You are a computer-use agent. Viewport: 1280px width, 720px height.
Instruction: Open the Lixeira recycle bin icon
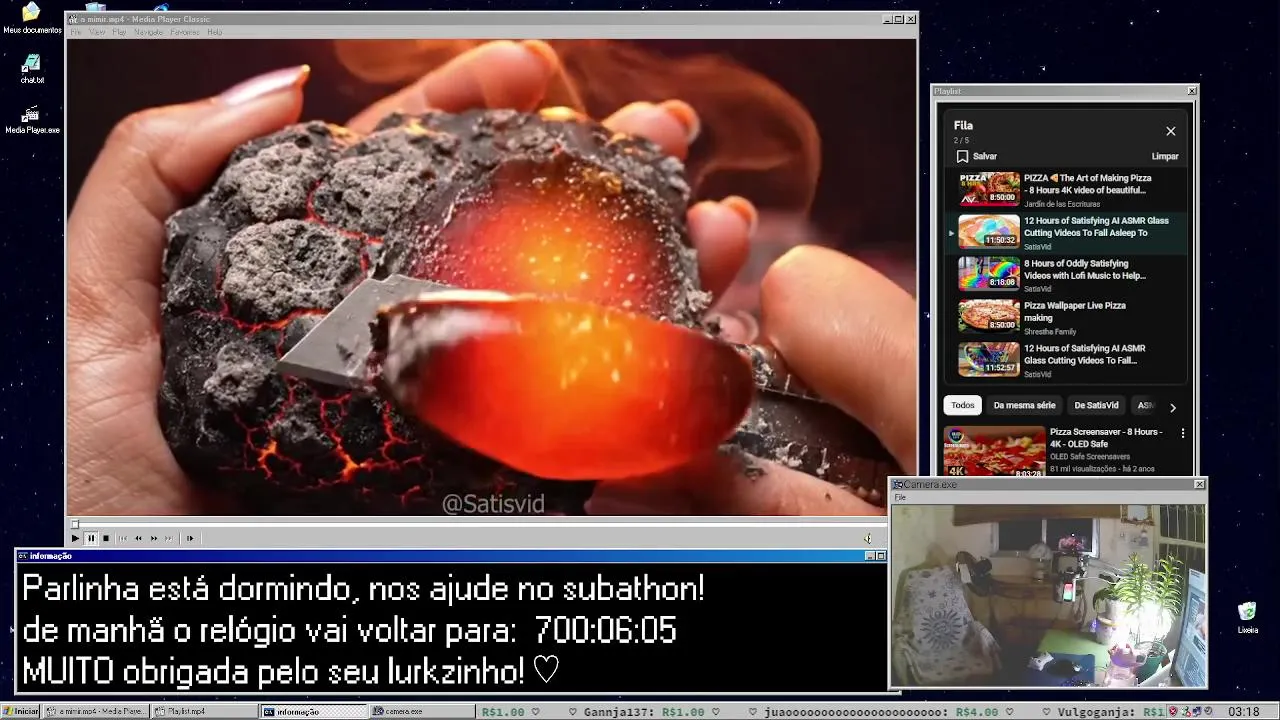(1247, 618)
